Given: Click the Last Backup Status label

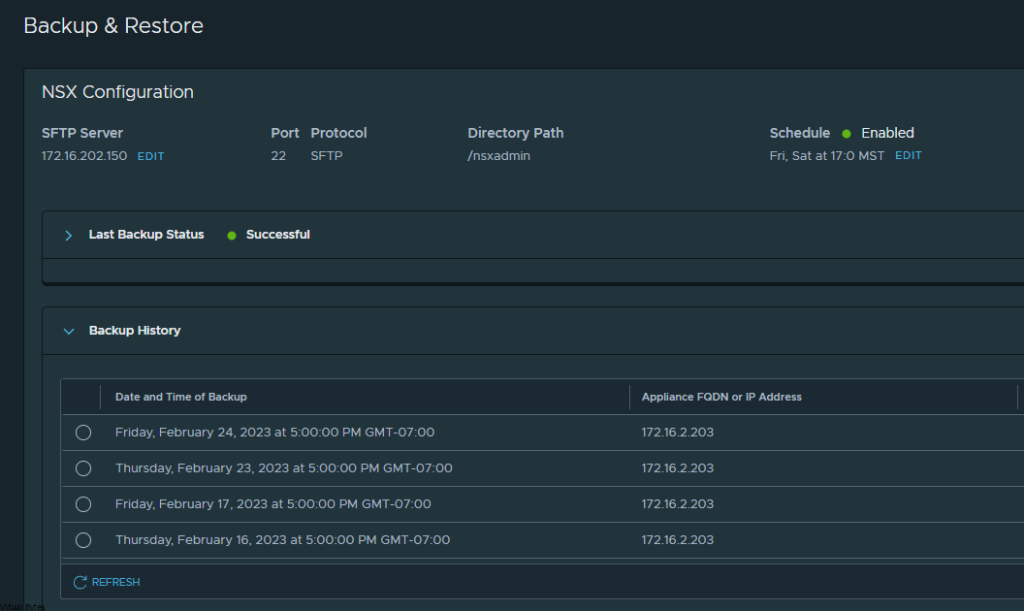Looking at the screenshot, I should tap(146, 234).
